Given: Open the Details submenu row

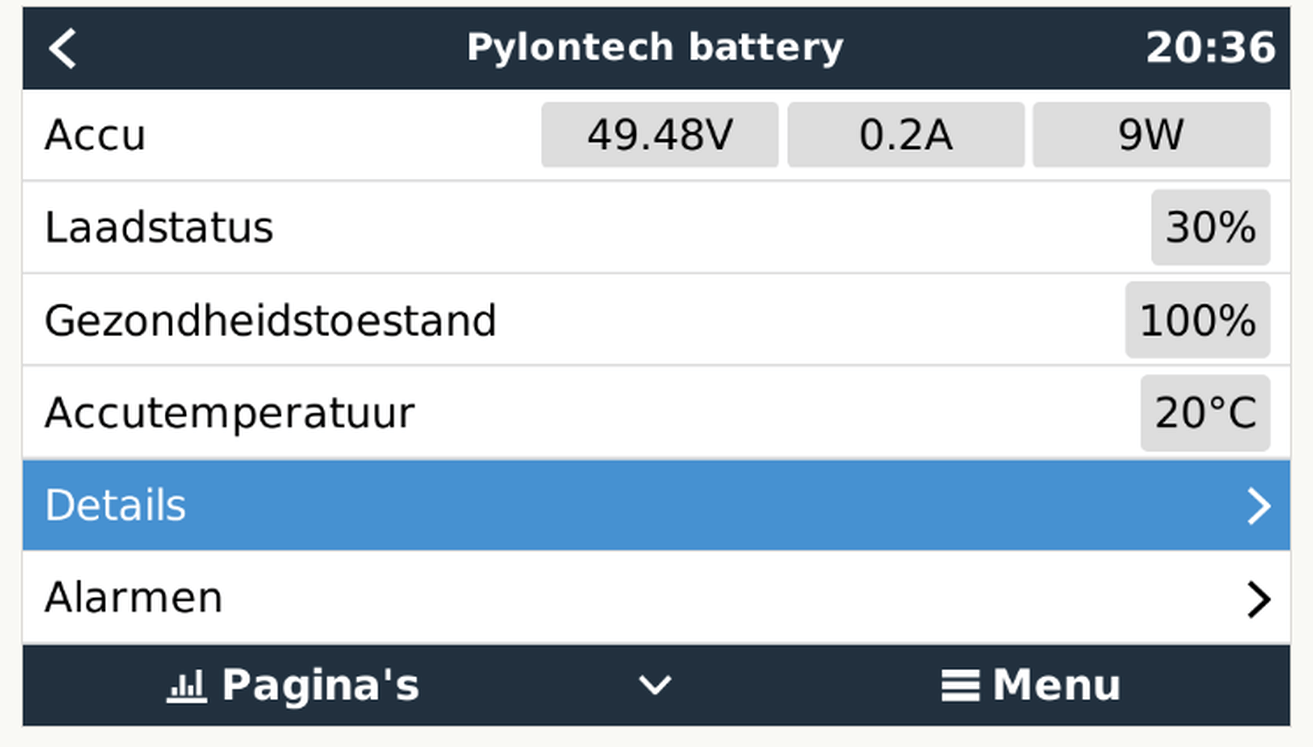Looking at the screenshot, I should coord(656,505).
